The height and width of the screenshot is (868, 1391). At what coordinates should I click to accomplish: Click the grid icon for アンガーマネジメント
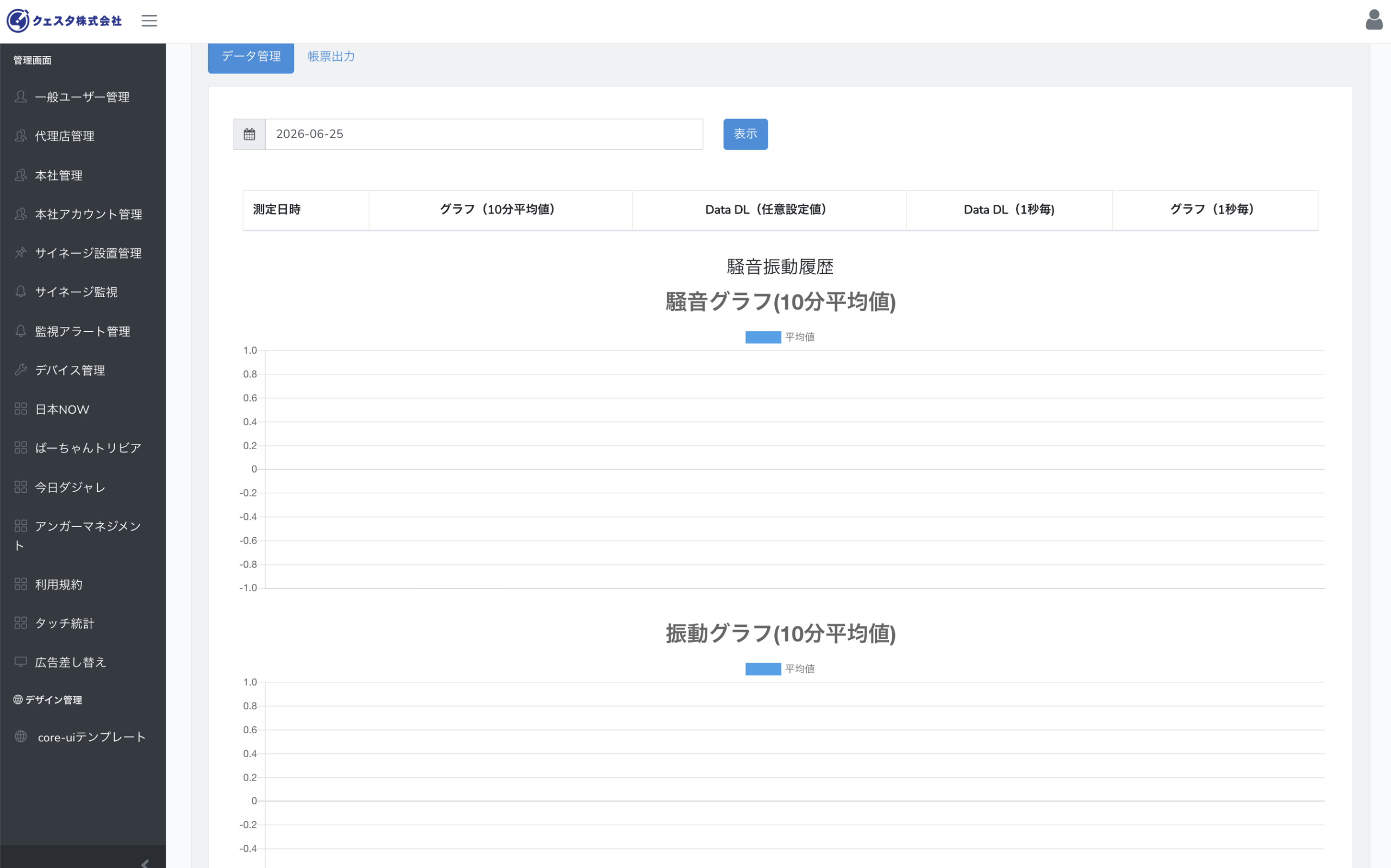click(21, 526)
